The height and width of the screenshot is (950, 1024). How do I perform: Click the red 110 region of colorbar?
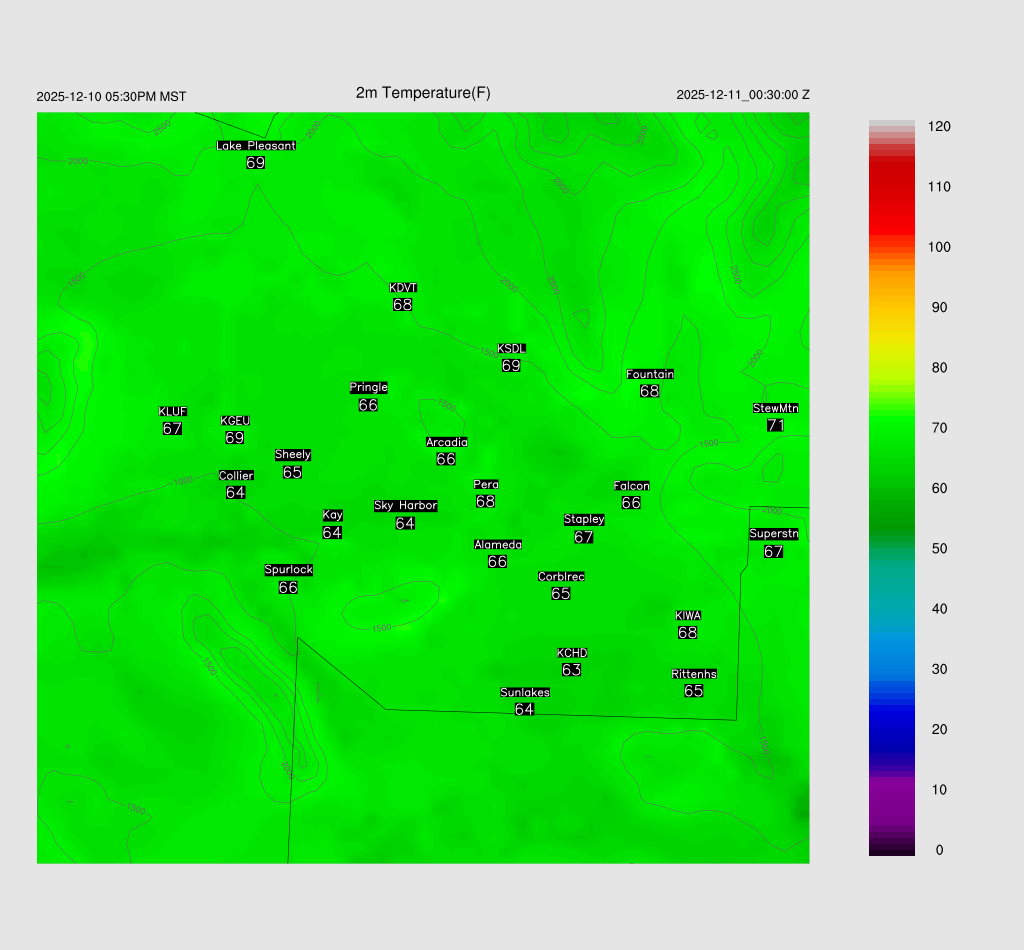tap(892, 187)
